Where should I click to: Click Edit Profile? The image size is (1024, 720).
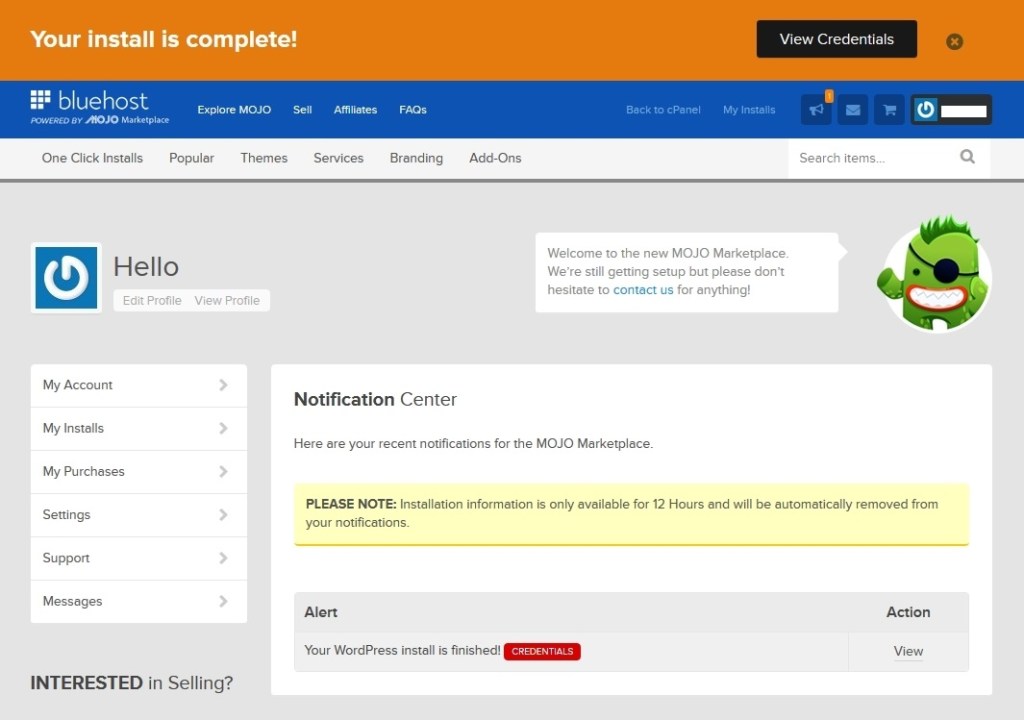[x=152, y=301]
